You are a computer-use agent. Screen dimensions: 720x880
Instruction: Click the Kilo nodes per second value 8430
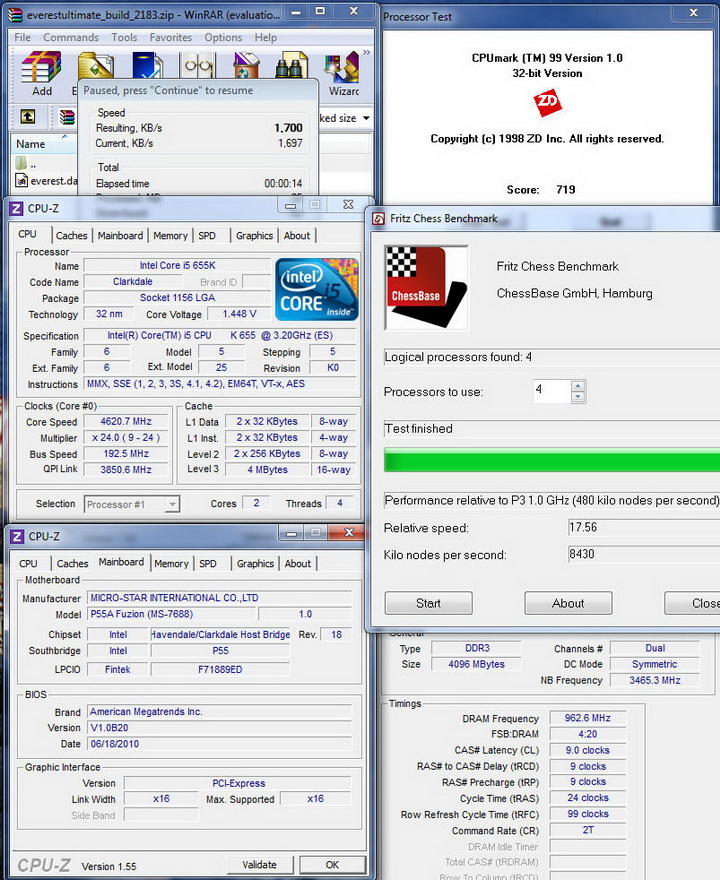[x=644, y=554]
